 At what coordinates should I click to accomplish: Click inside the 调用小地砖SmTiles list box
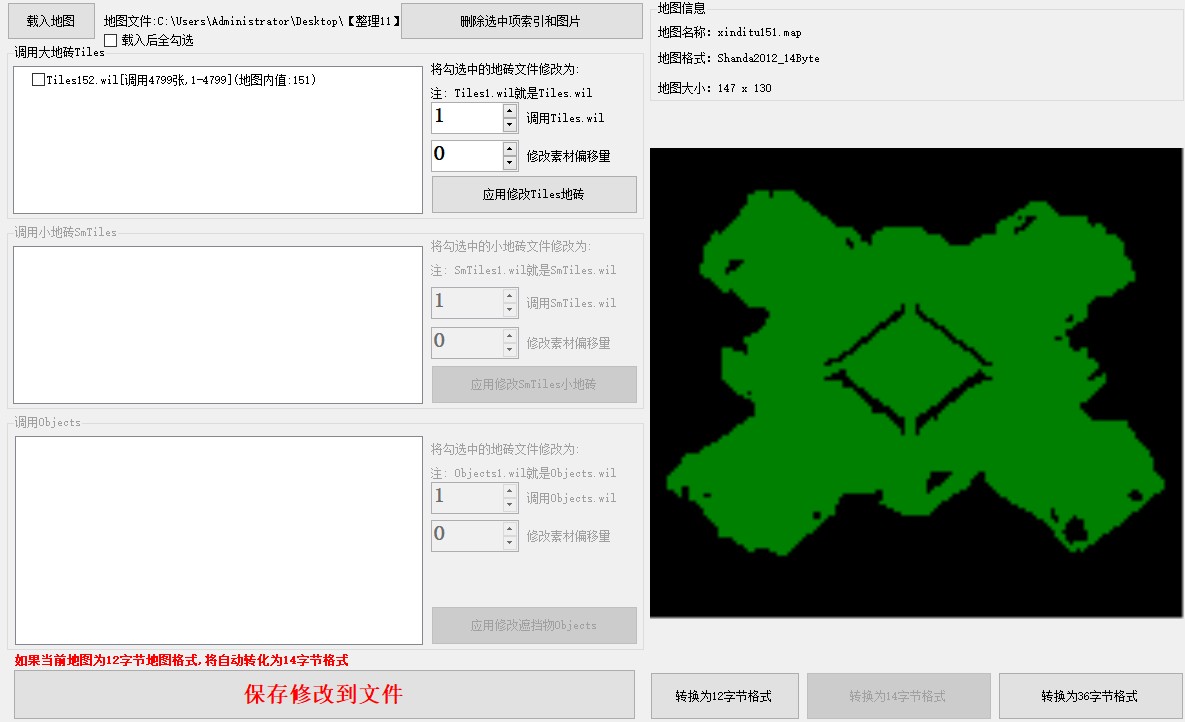coord(218,325)
